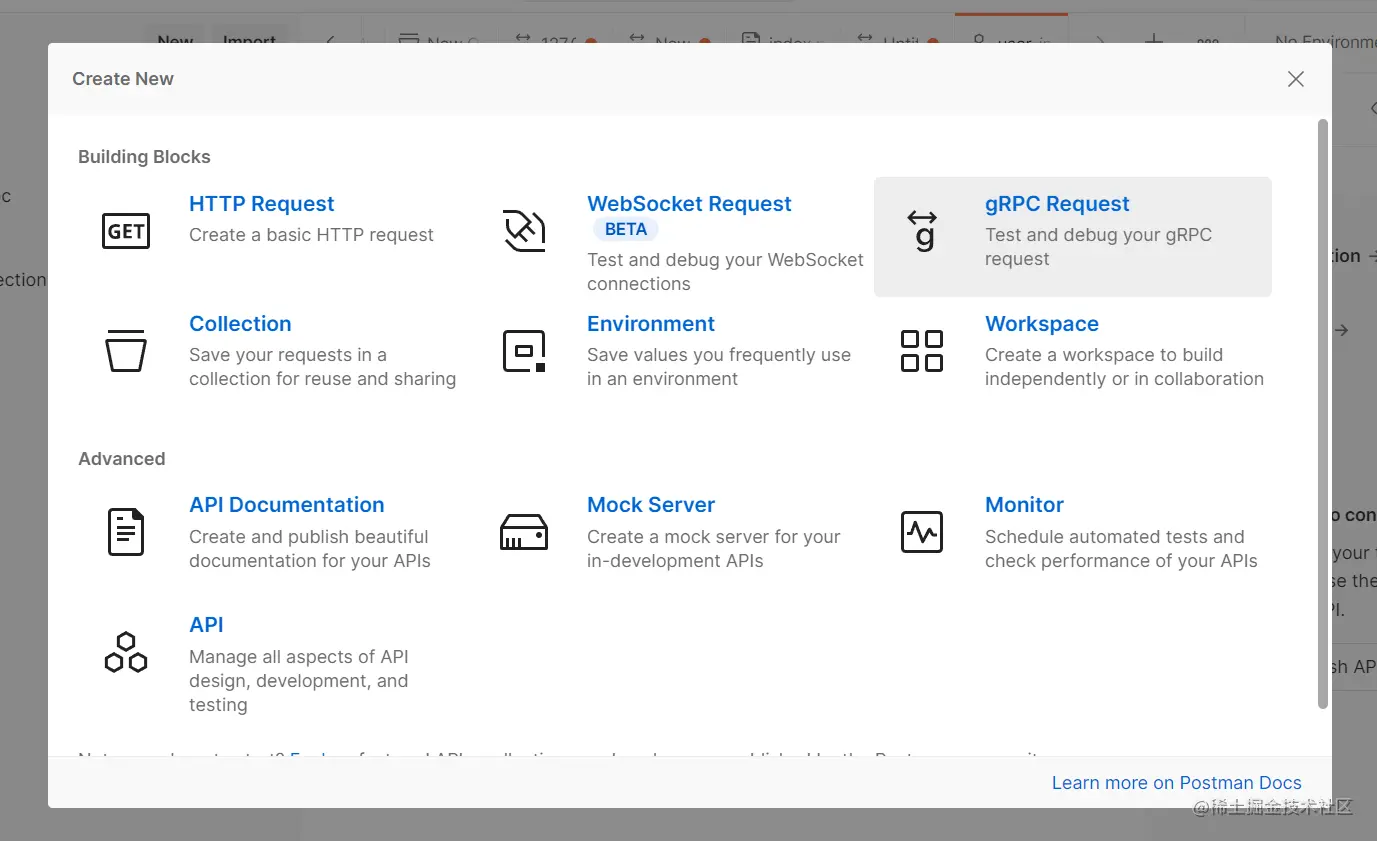The width and height of the screenshot is (1377, 841).
Task: Click the Collection bucket icon
Action: point(126,351)
